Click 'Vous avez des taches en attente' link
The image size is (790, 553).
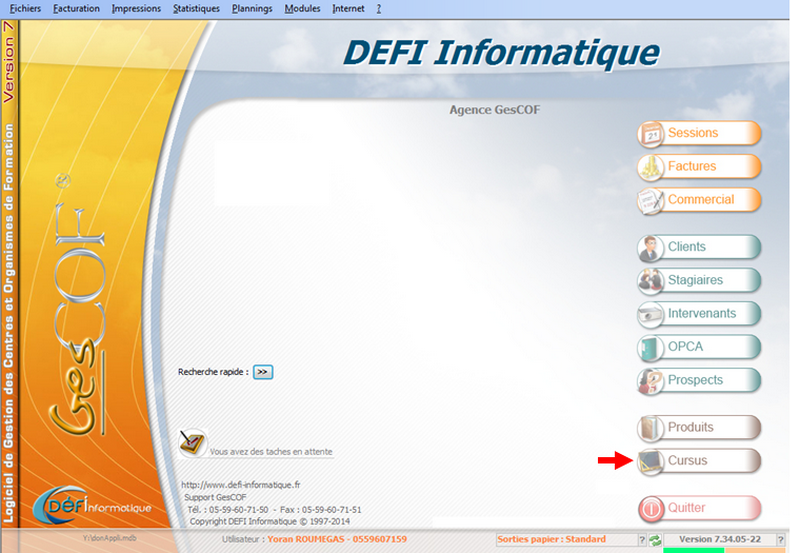tap(271, 452)
